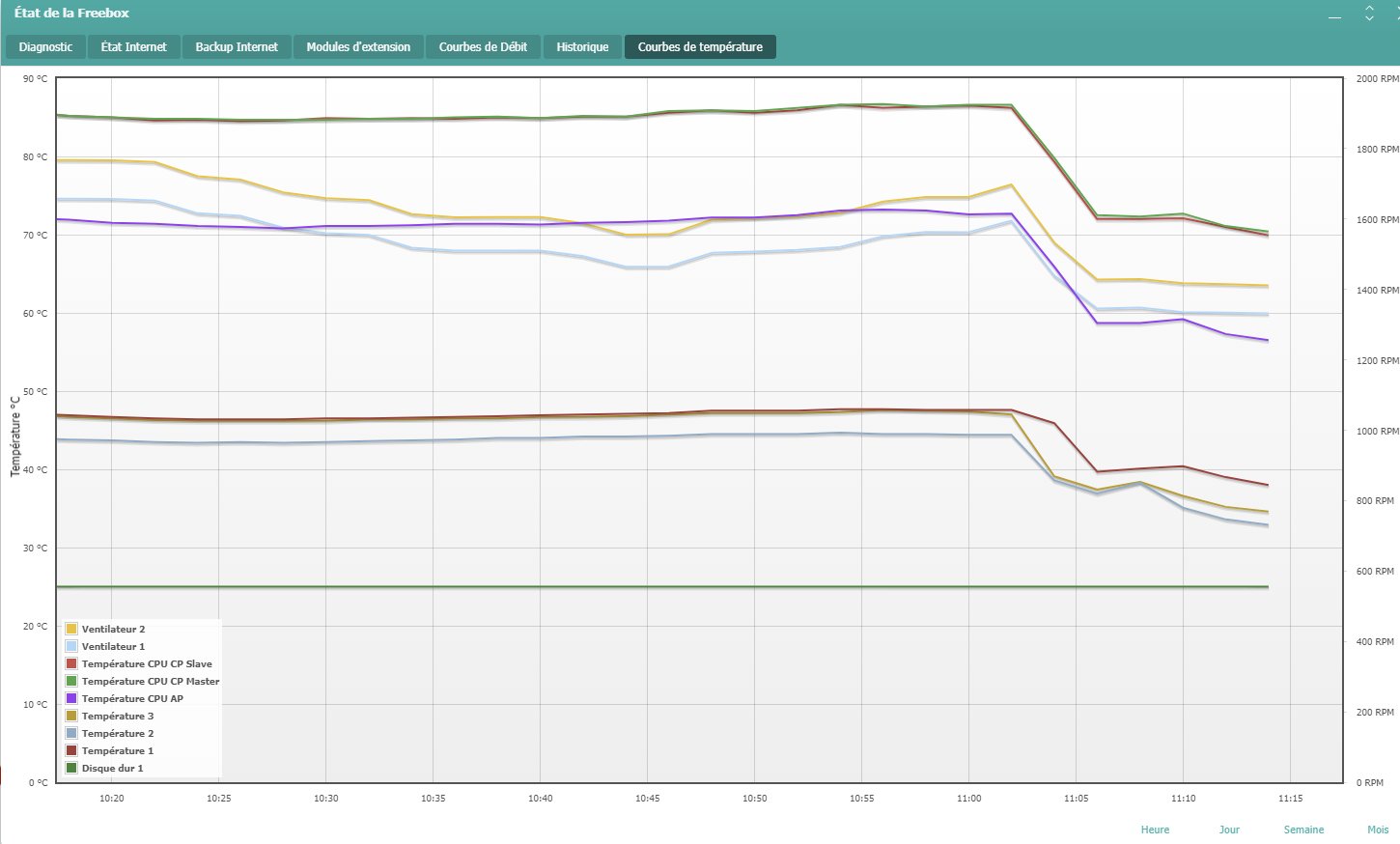This screenshot has height=844, width=1400.
Task: Click the light blue Ventilateur 1 swatch
Action: pyautogui.click(x=71, y=647)
